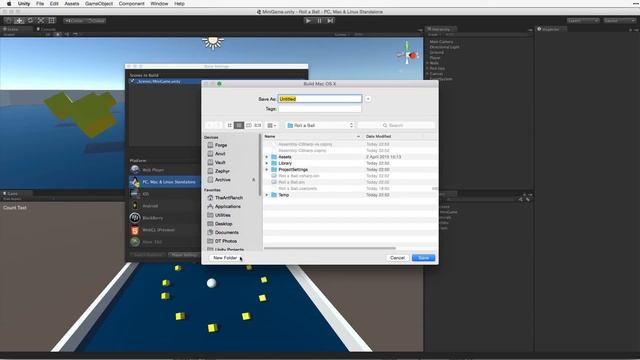Open the GameObject menu
Image resolution: width=640 pixels, height=360 pixels.
(99, 4)
